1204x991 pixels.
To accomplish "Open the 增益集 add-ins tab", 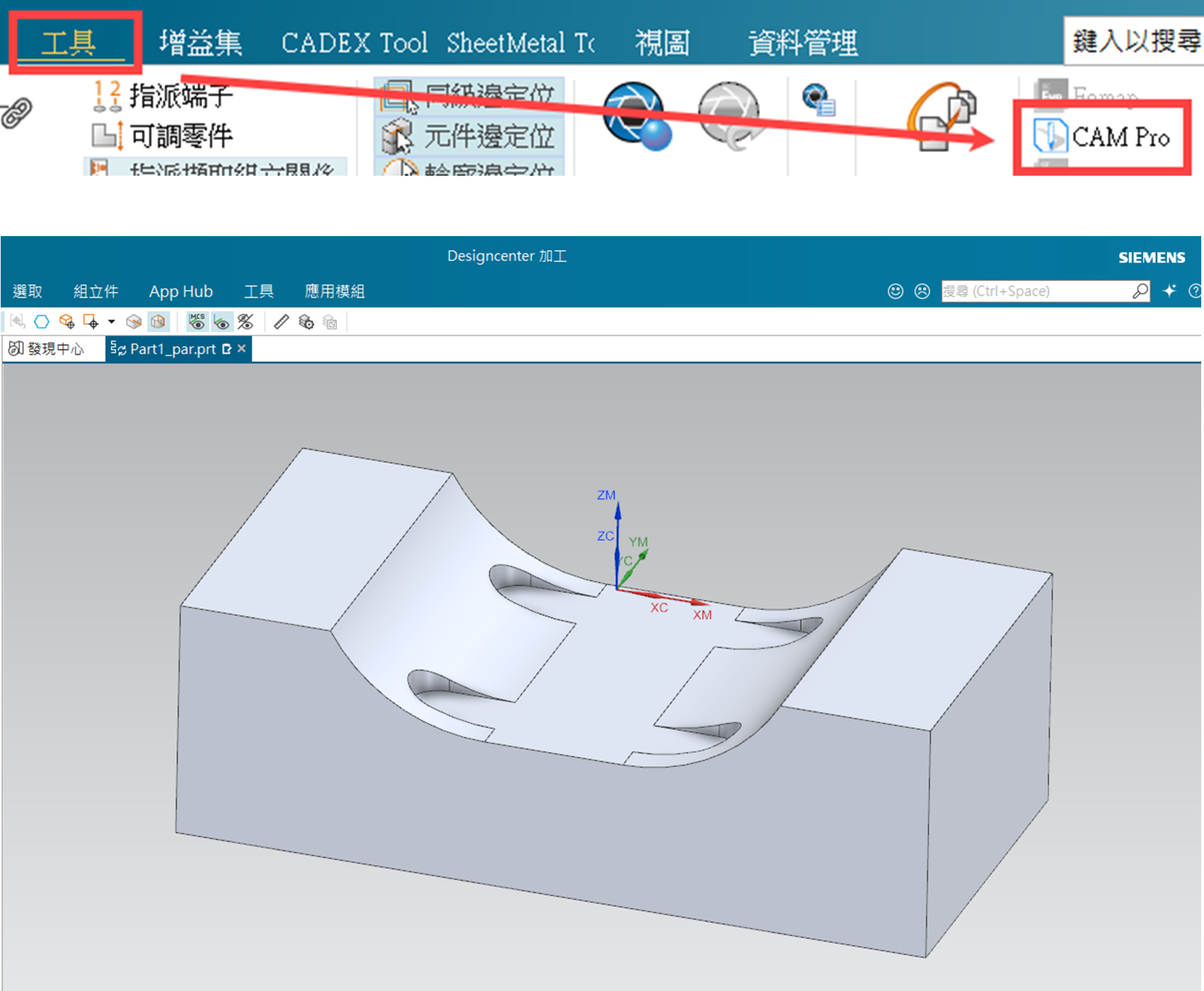I will 200,43.
